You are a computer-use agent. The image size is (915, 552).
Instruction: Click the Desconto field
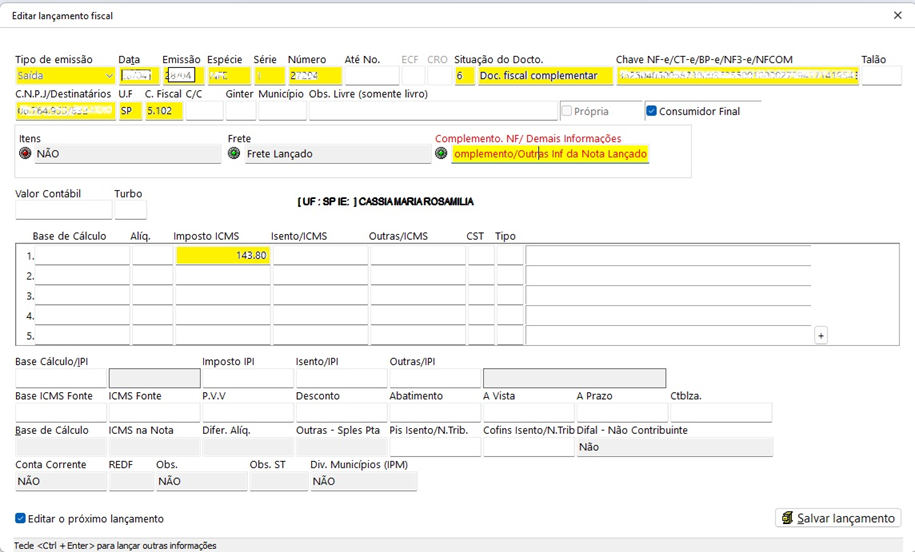[x=341, y=413]
